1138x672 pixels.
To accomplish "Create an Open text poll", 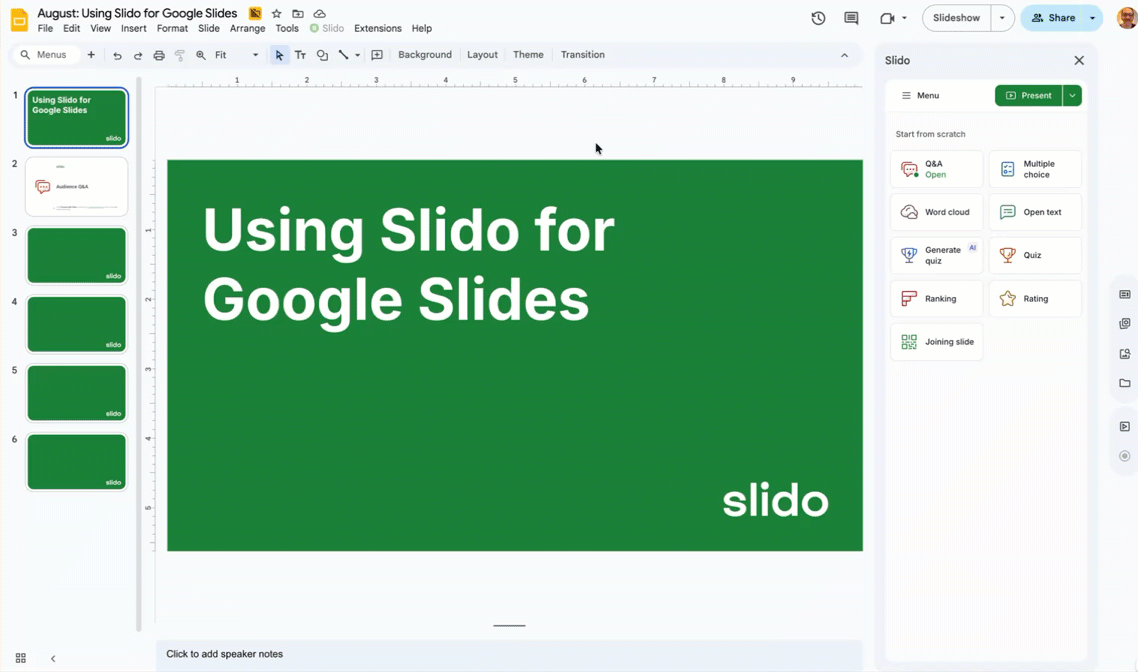I will (1035, 212).
